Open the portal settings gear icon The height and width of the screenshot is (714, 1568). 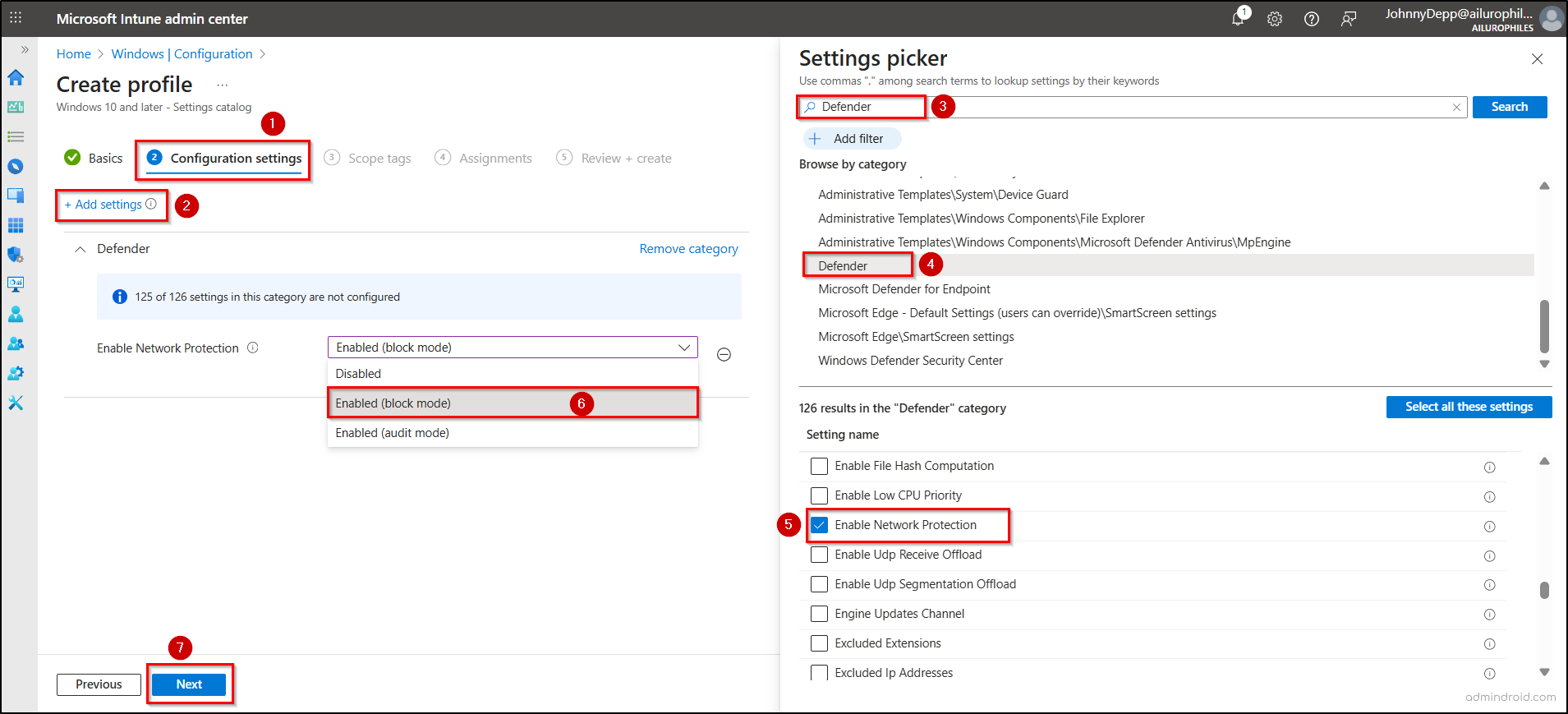pyautogui.click(x=1274, y=19)
